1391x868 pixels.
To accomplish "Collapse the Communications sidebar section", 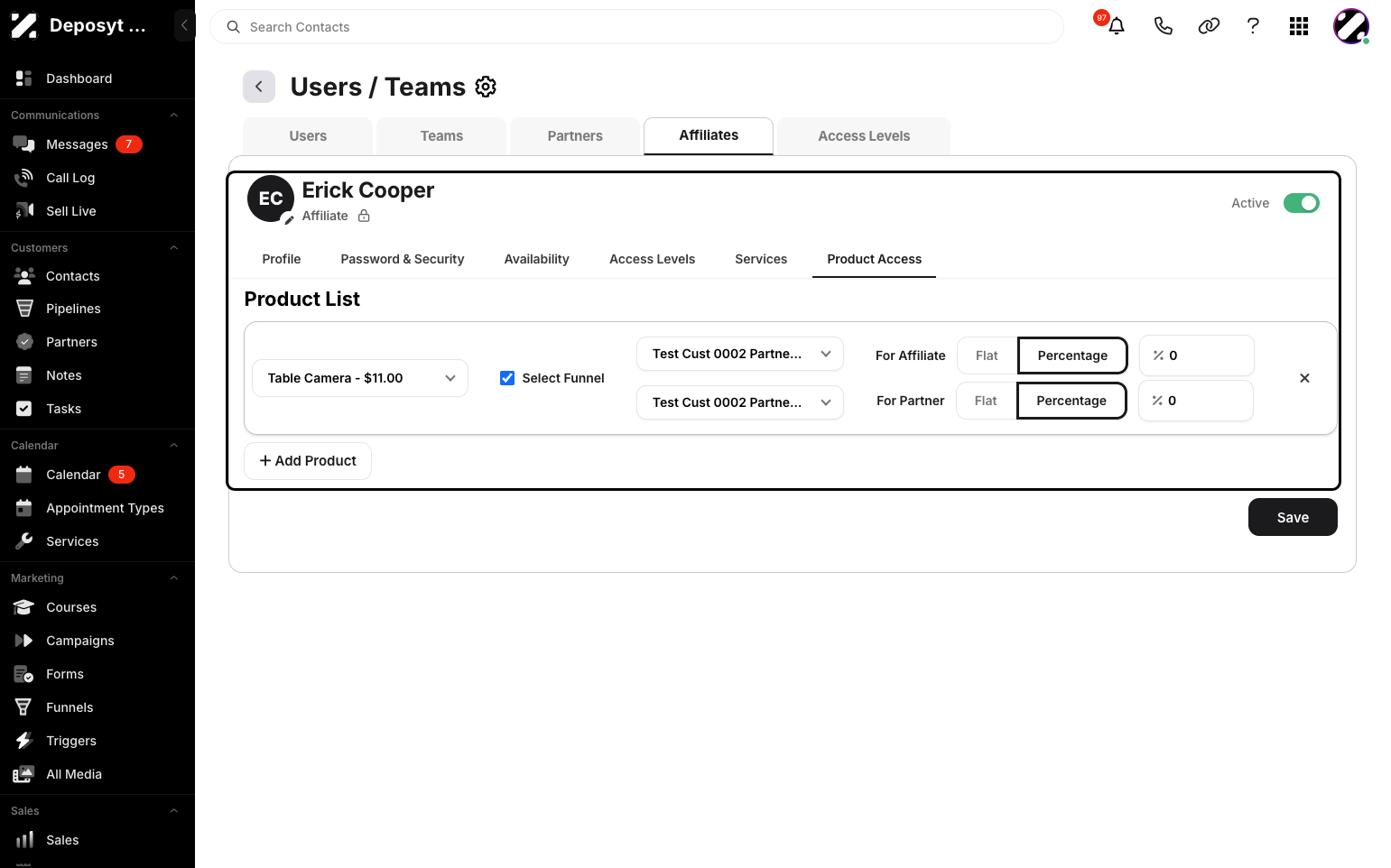I will (x=174, y=115).
